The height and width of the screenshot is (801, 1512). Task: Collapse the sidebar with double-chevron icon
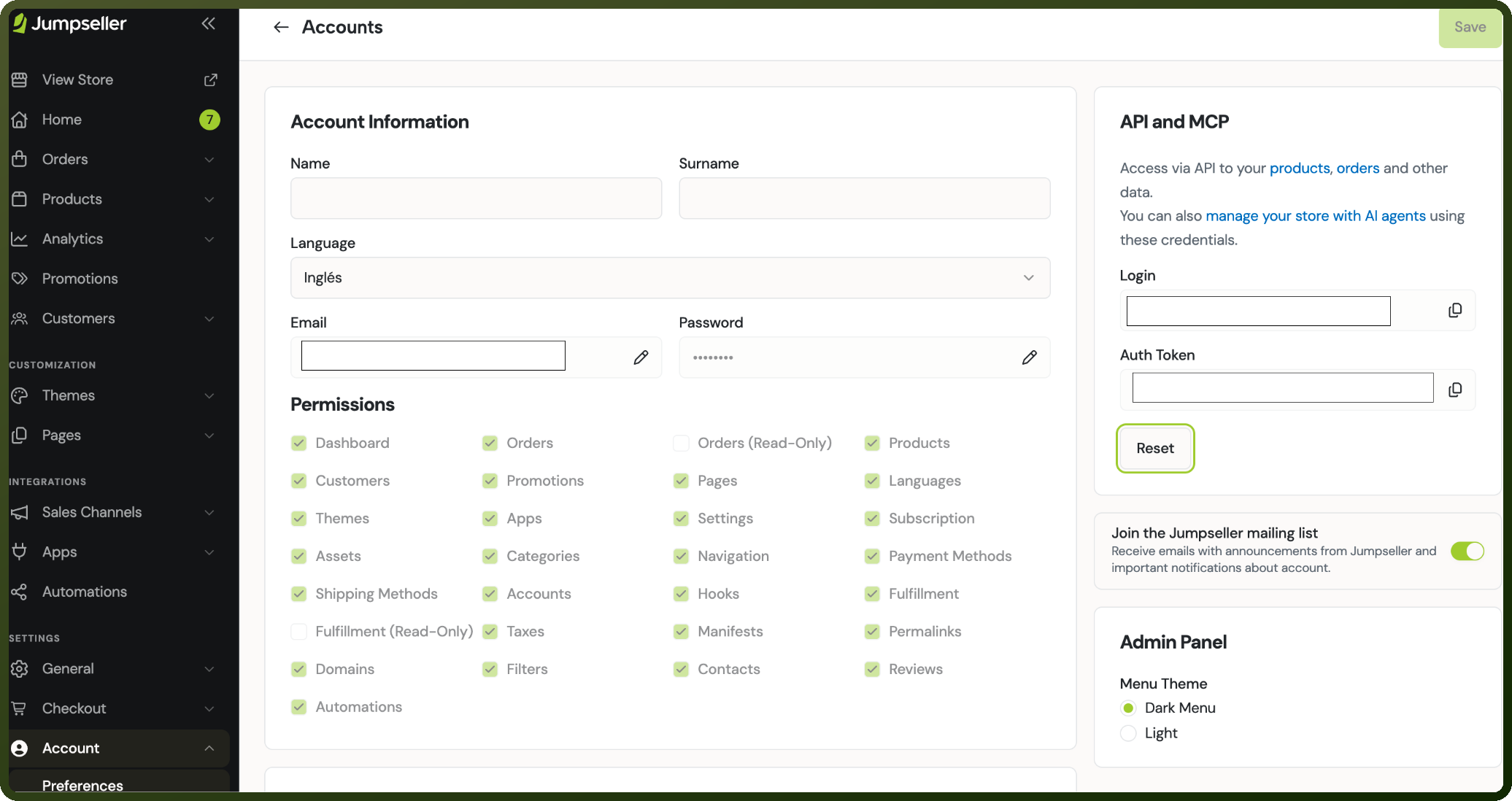click(x=209, y=23)
